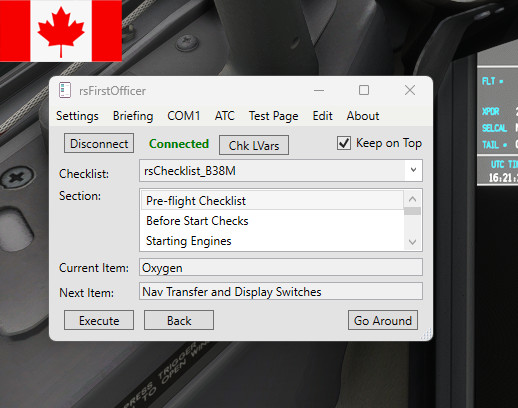
Task: Open the ATC menu
Action: tap(225, 116)
